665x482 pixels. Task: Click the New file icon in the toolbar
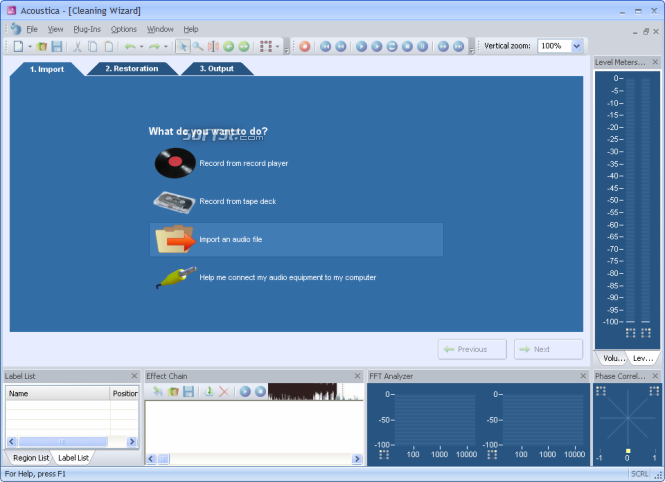click(x=18, y=46)
